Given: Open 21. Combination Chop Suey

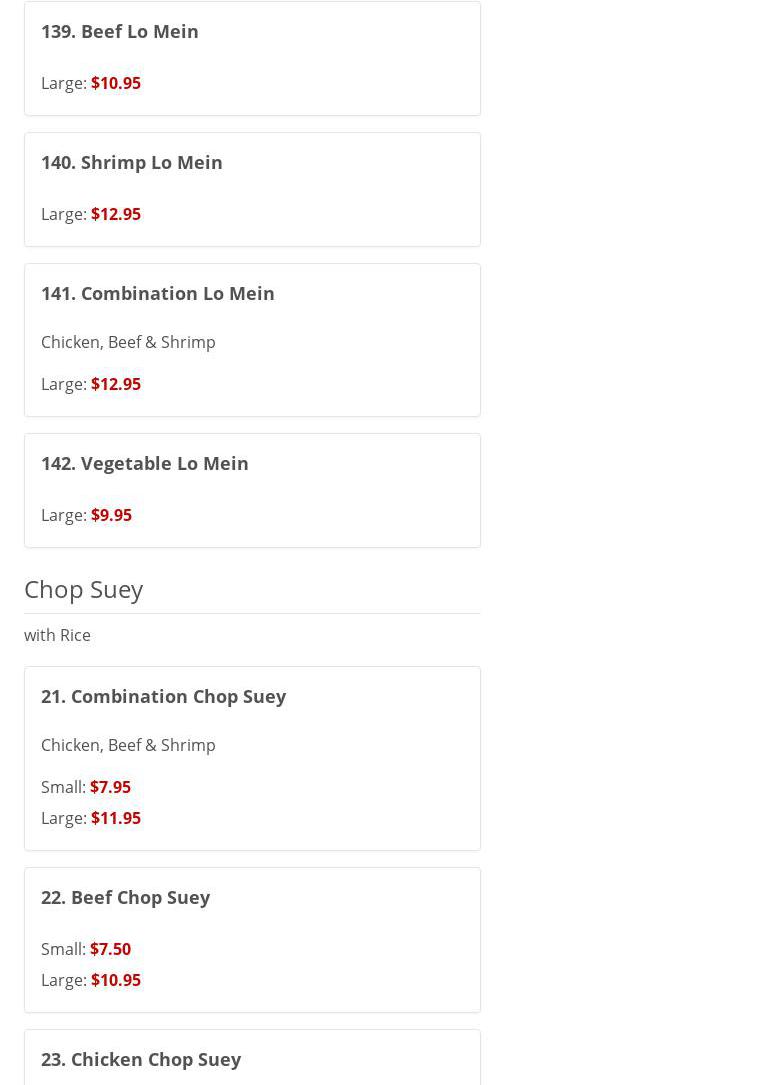Looking at the screenshot, I should [x=164, y=696].
